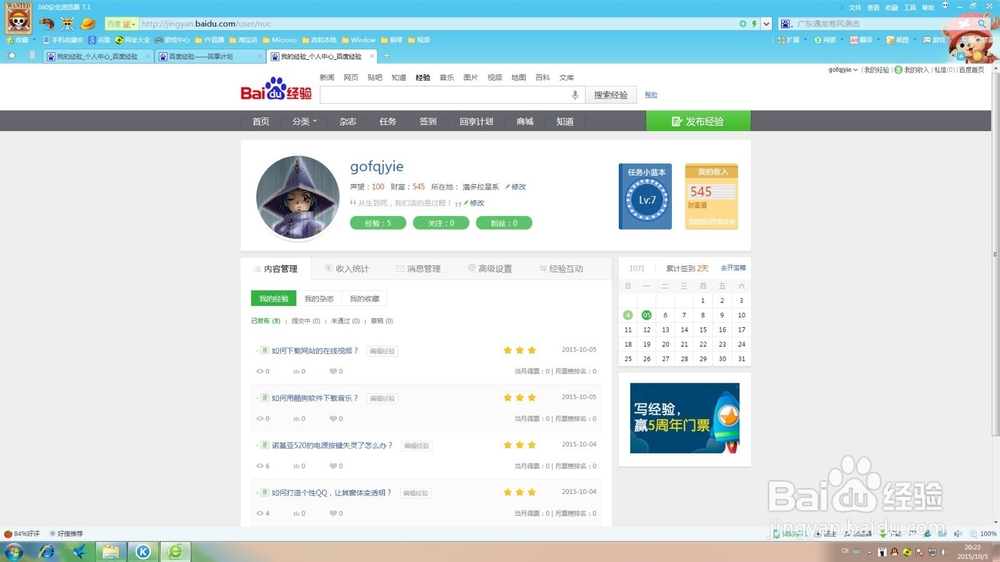The width and height of the screenshot is (1000, 562).
Task: Open the 去开宝箱 link above calendar
Action: [733, 268]
